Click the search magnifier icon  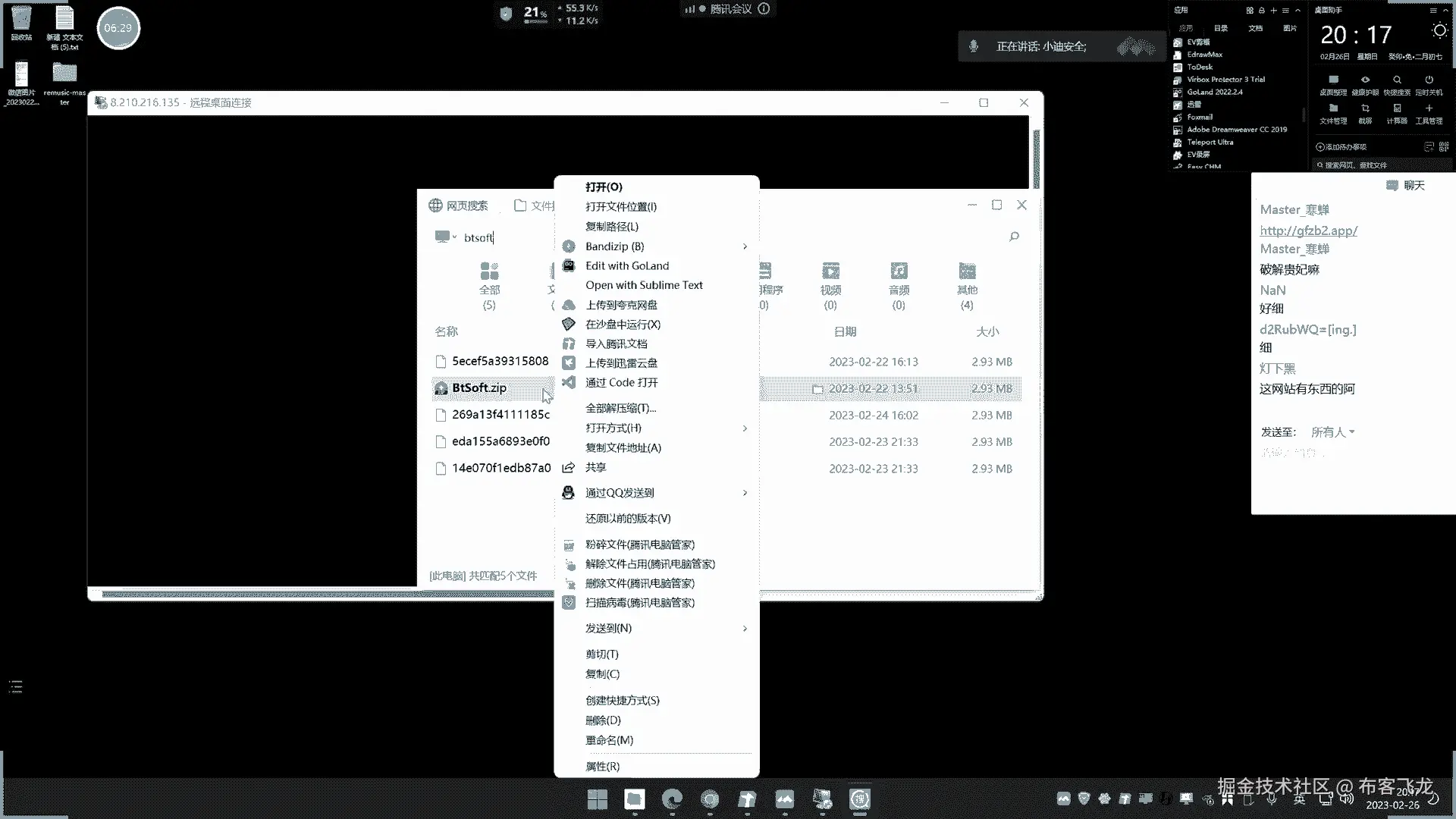click(x=1014, y=237)
